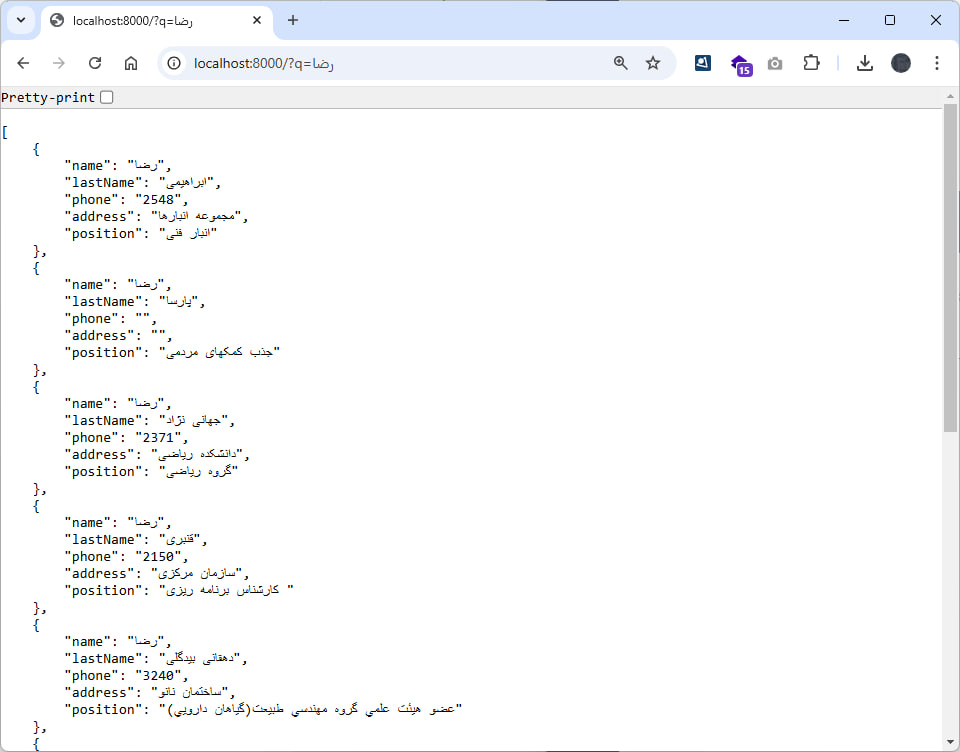
Task: Click the lastName value ابراهیمی
Action: coord(186,182)
